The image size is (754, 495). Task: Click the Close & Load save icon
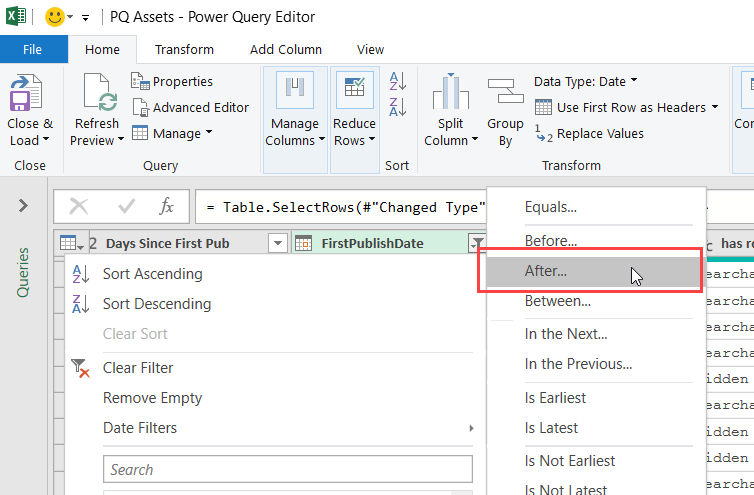coord(26,92)
